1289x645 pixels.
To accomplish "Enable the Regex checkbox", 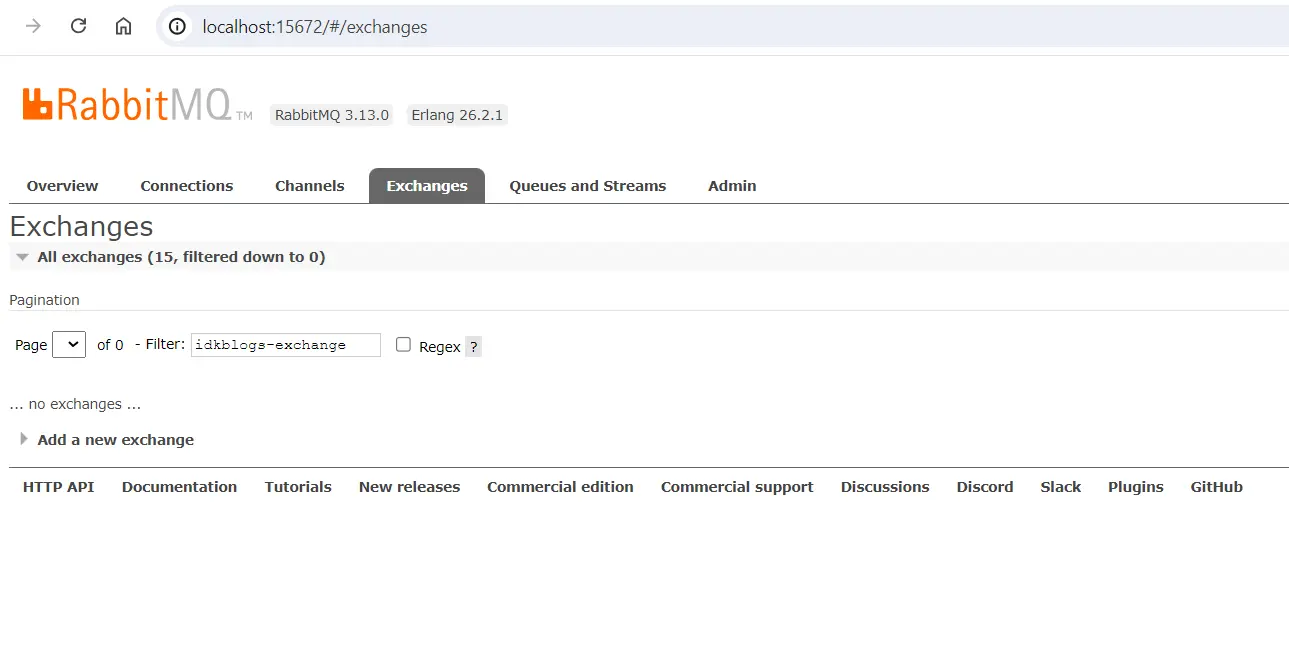I will [404, 345].
